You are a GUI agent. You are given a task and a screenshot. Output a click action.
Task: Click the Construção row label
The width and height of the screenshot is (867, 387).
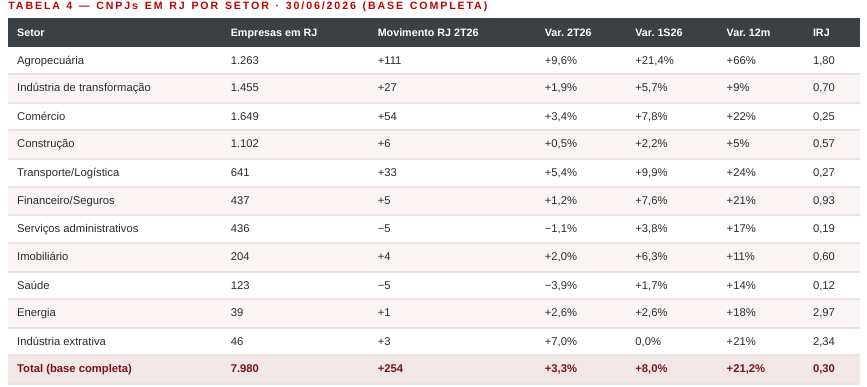(x=46, y=144)
